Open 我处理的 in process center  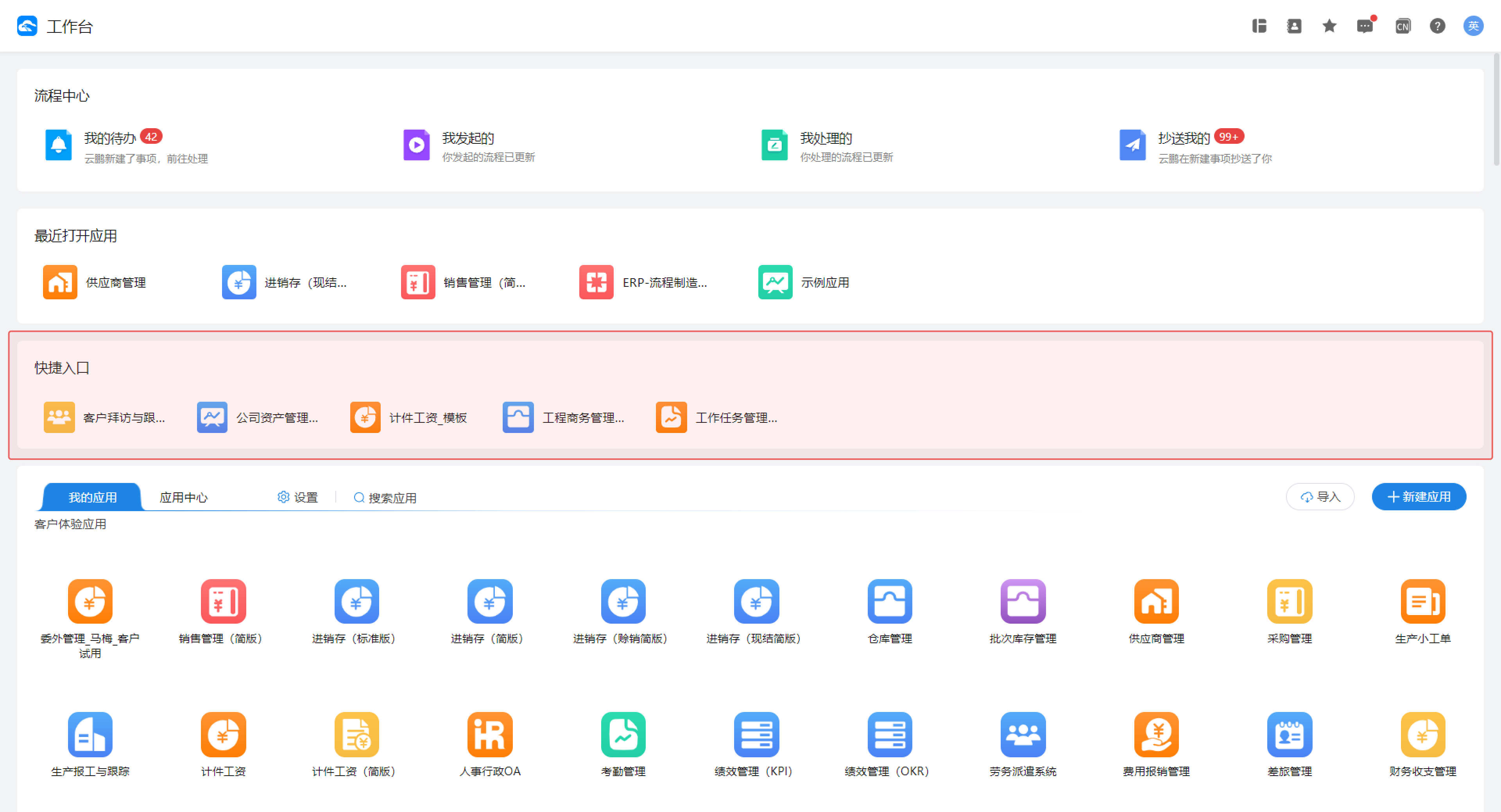827,146
